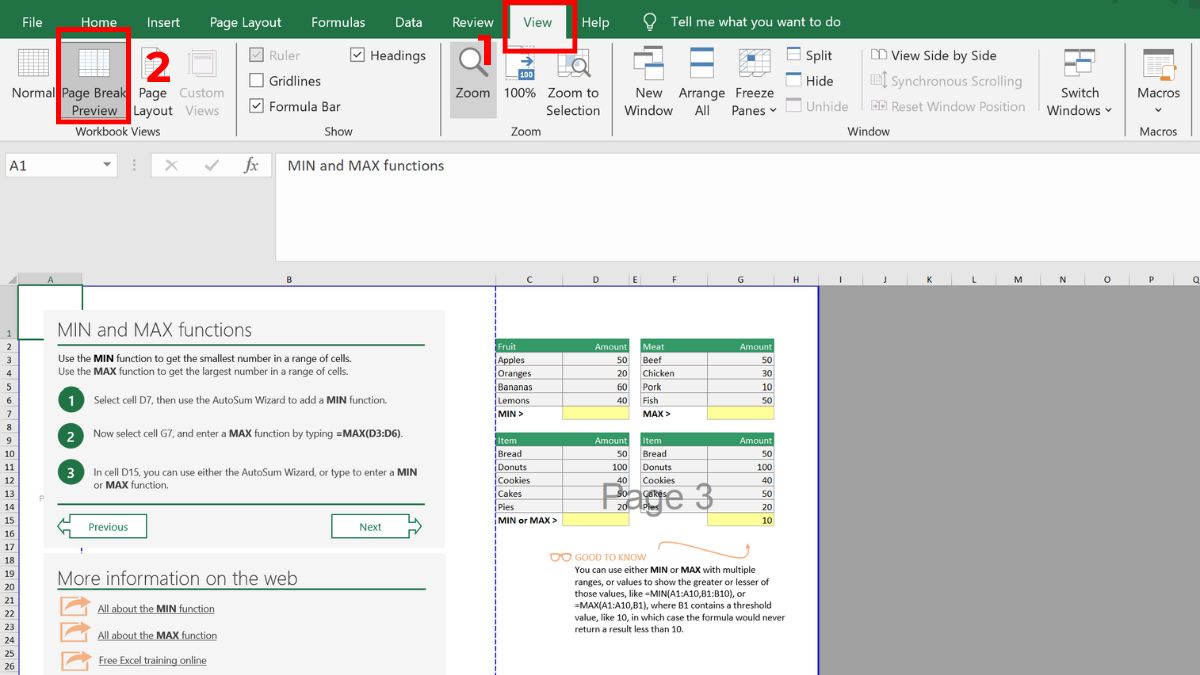Select column B header
Image resolution: width=1200 pixels, height=675 pixels.
(289, 280)
